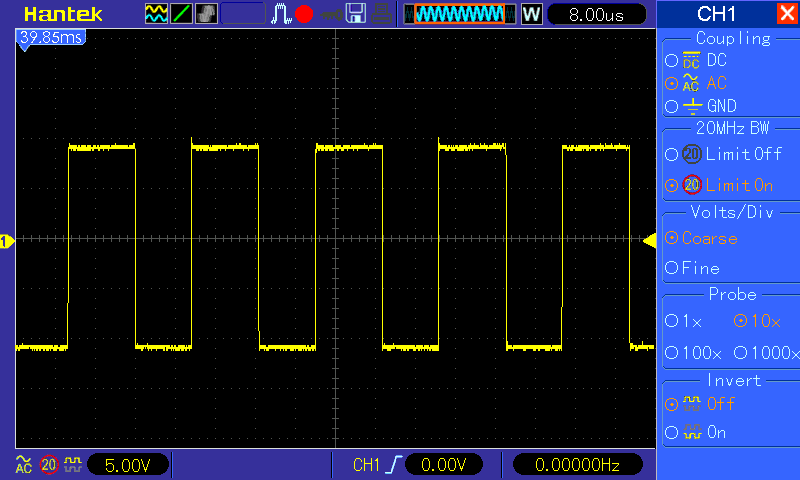Viewport: 800px width, 480px height.
Task: Turn bandwidth Limit Off
Action: point(723,154)
